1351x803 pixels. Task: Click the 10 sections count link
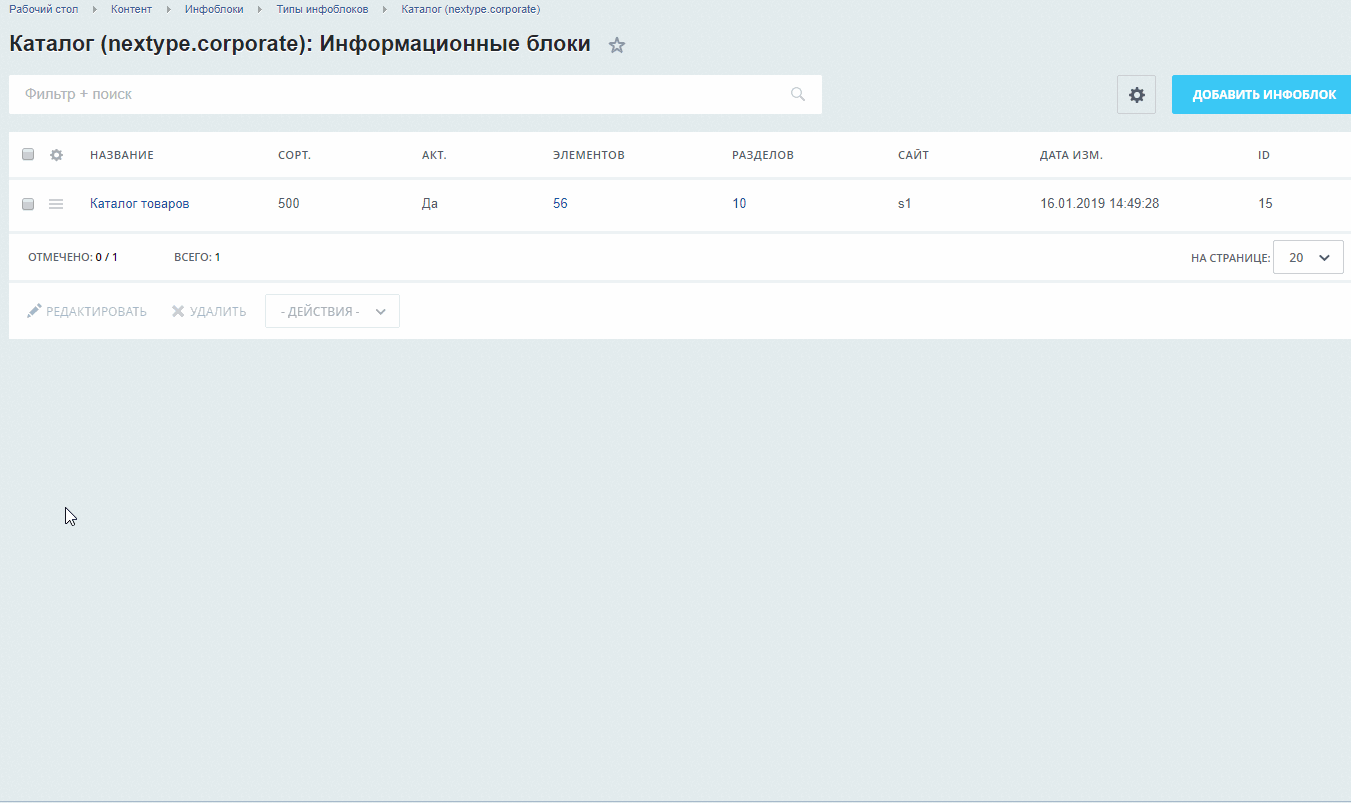[x=739, y=204]
